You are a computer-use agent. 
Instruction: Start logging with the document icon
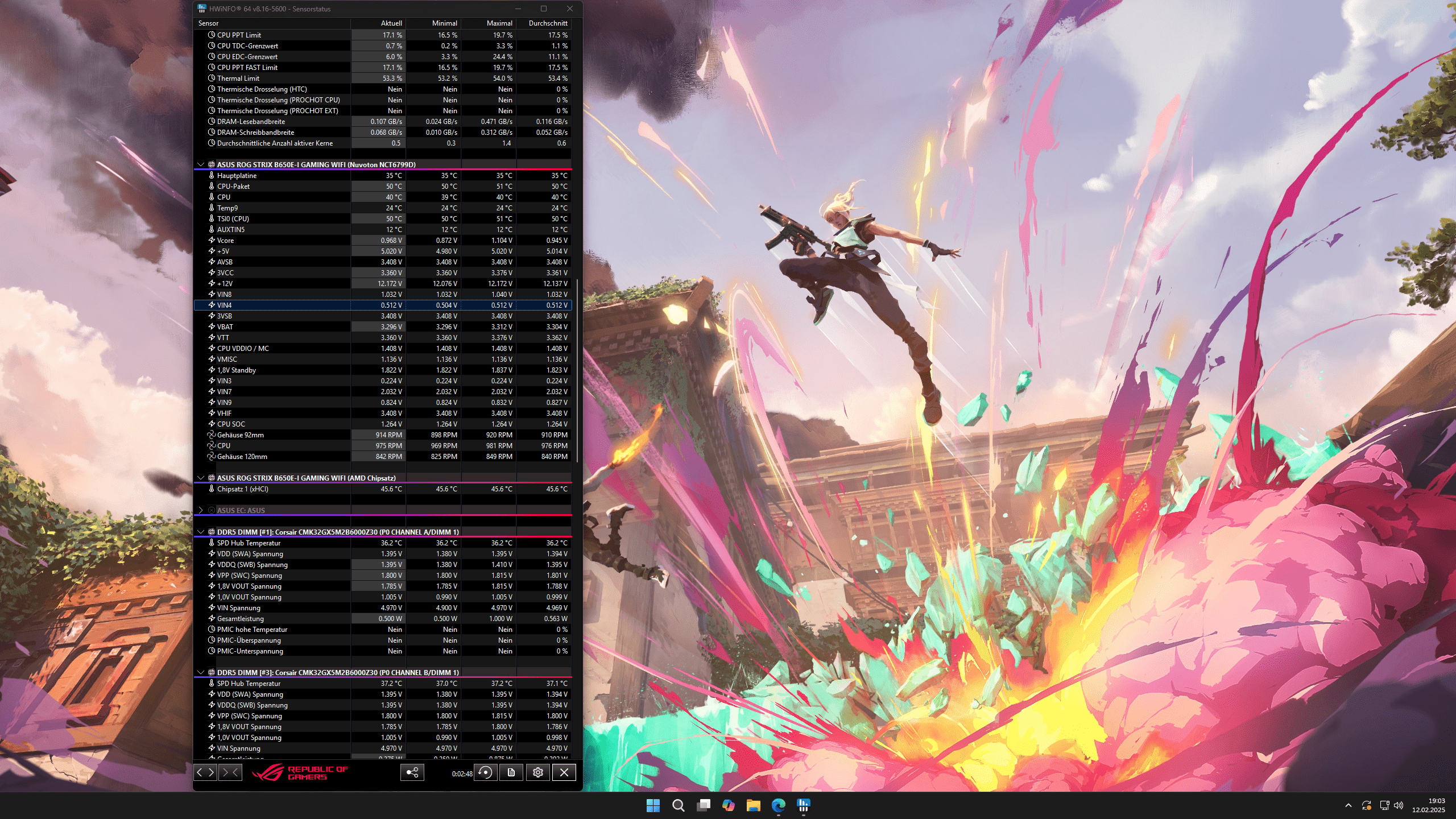point(511,772)
